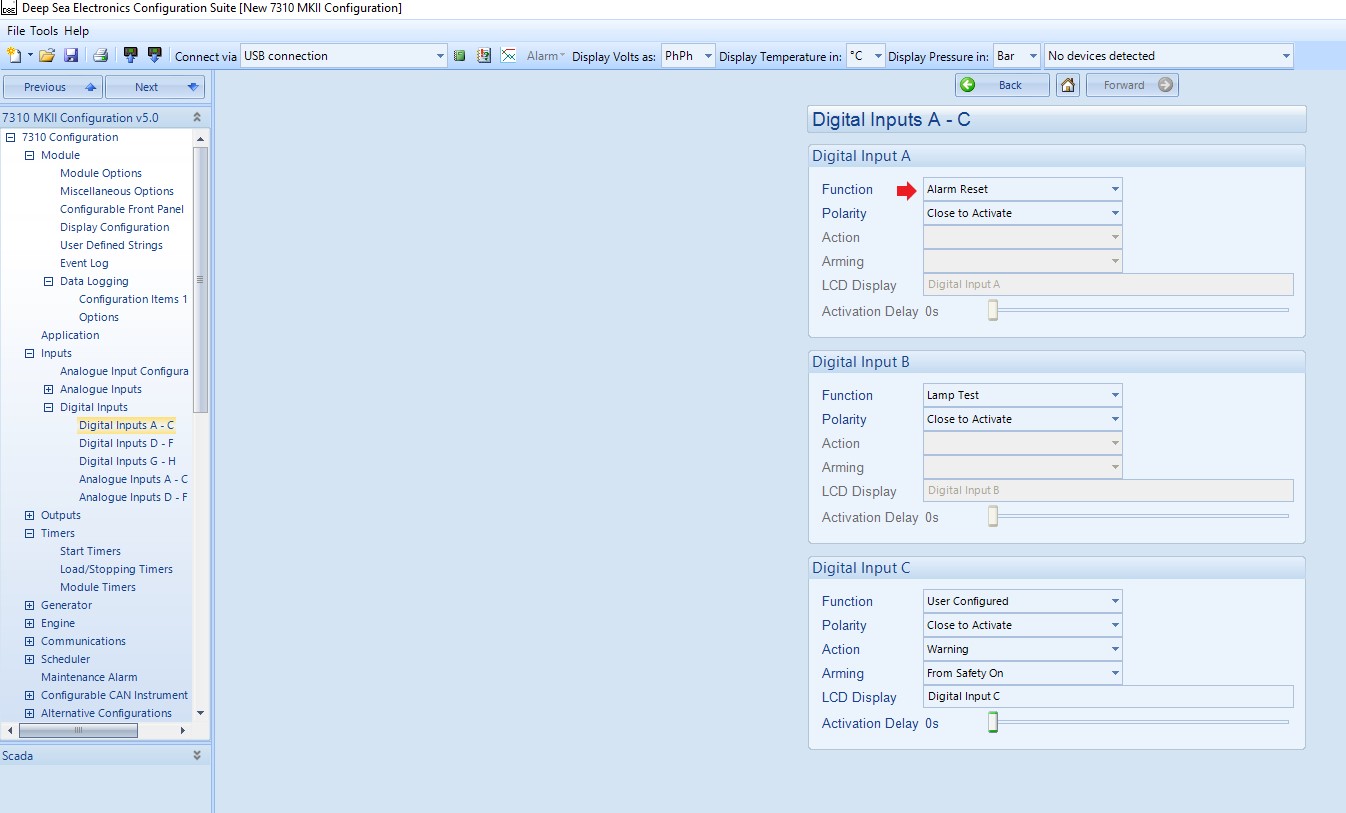Open the Connect via USB connection dropdown
This screenshot has width=1346, height=813.
(343, 56)
